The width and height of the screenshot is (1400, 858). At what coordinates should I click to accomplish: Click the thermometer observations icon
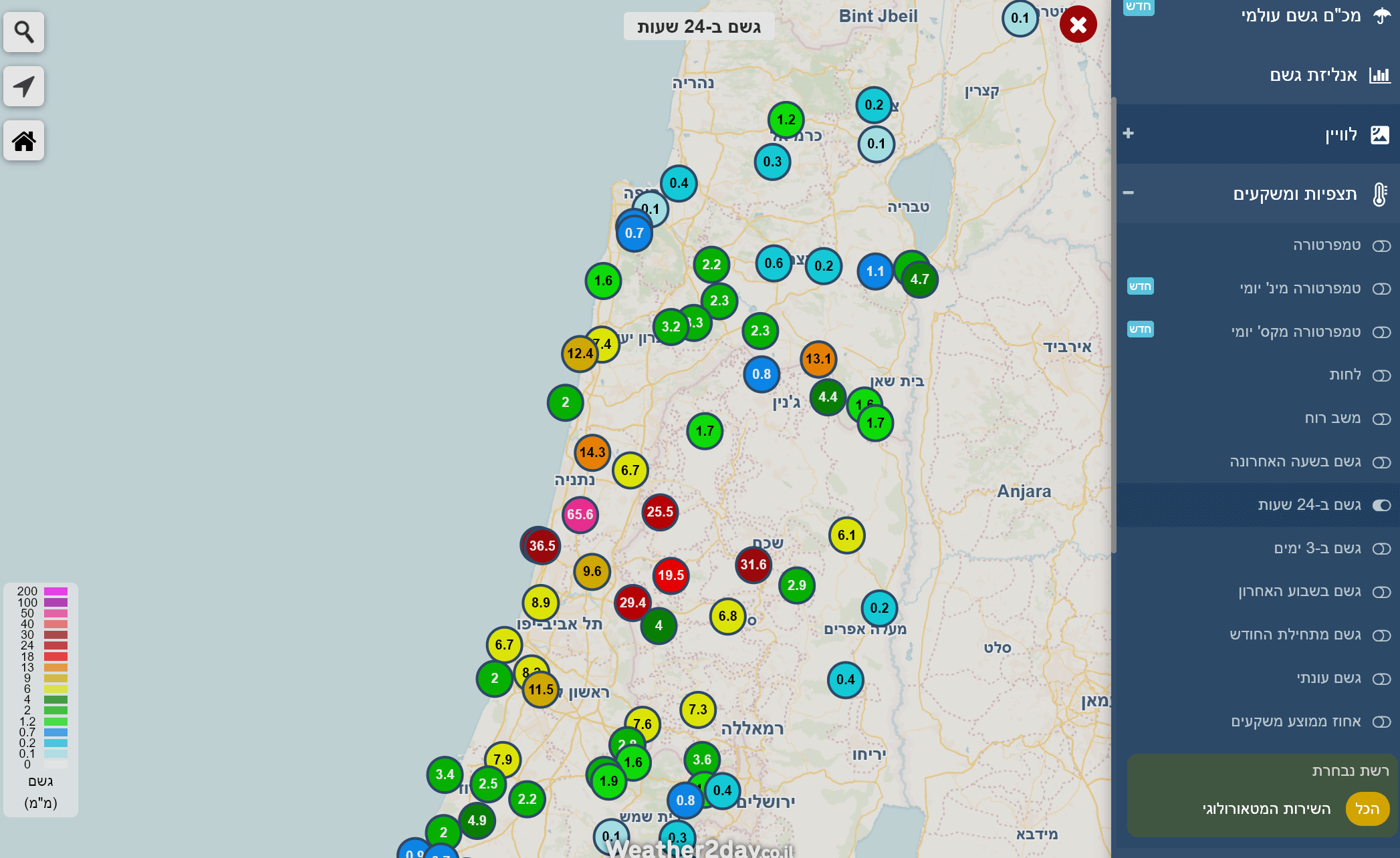[1380, 194]
